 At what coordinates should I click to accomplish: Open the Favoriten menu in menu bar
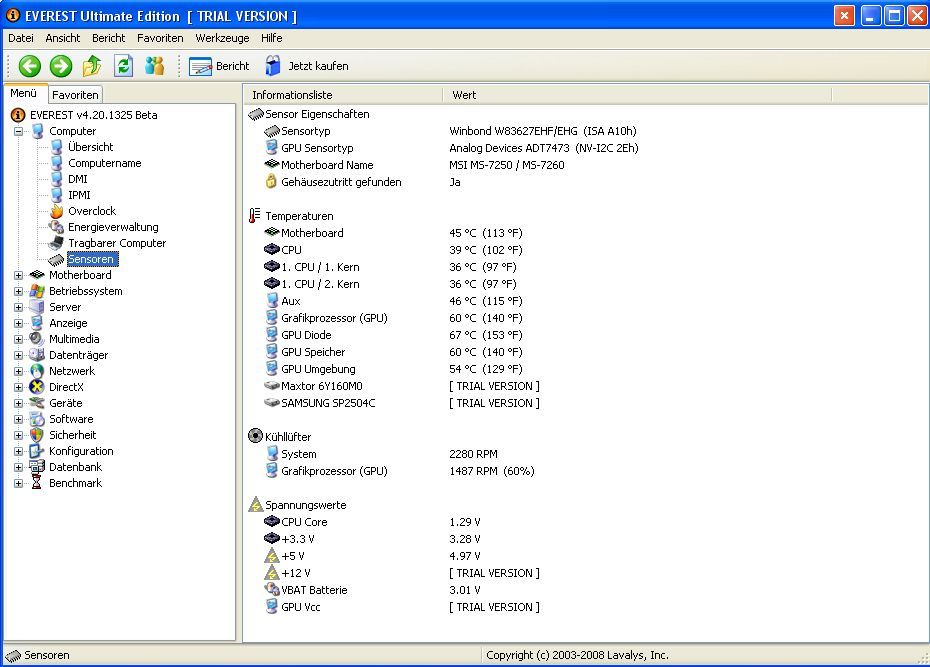pyautogui.click(x=160, y=38)
